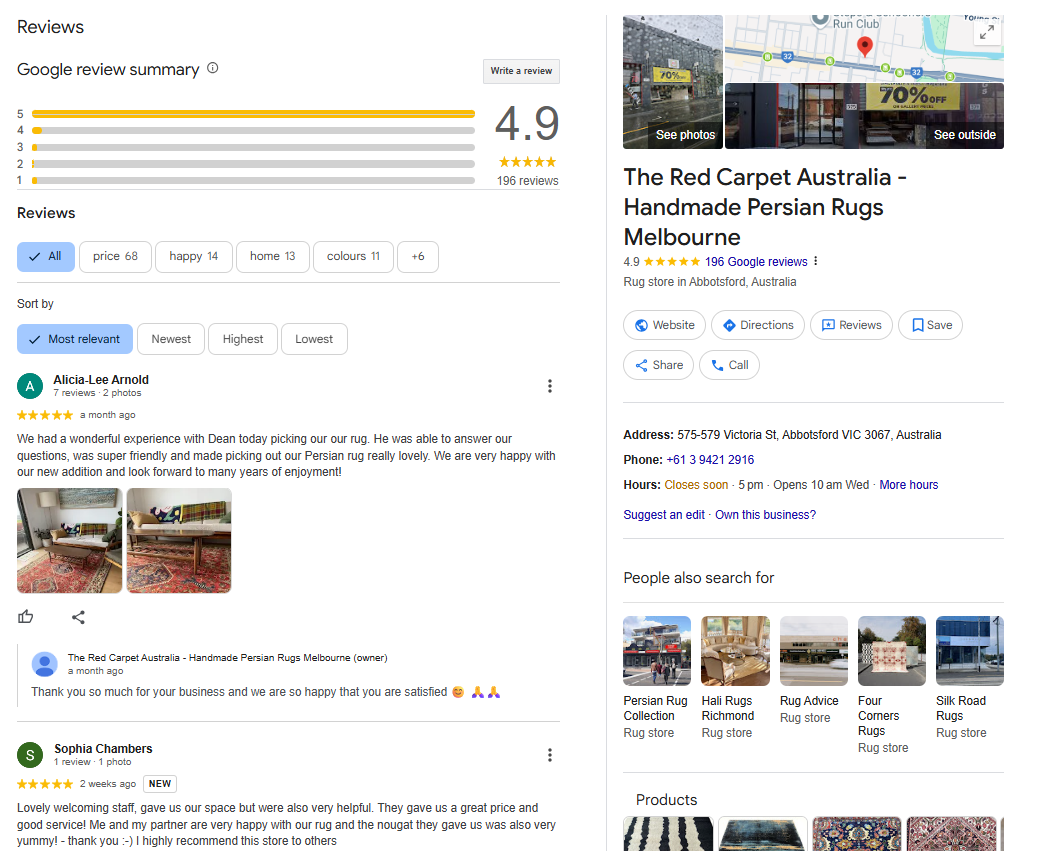The height and width of the screenshot is (851, 1053).
Task: Select the All reviews filter chip
Action: [x=46, y=257]
